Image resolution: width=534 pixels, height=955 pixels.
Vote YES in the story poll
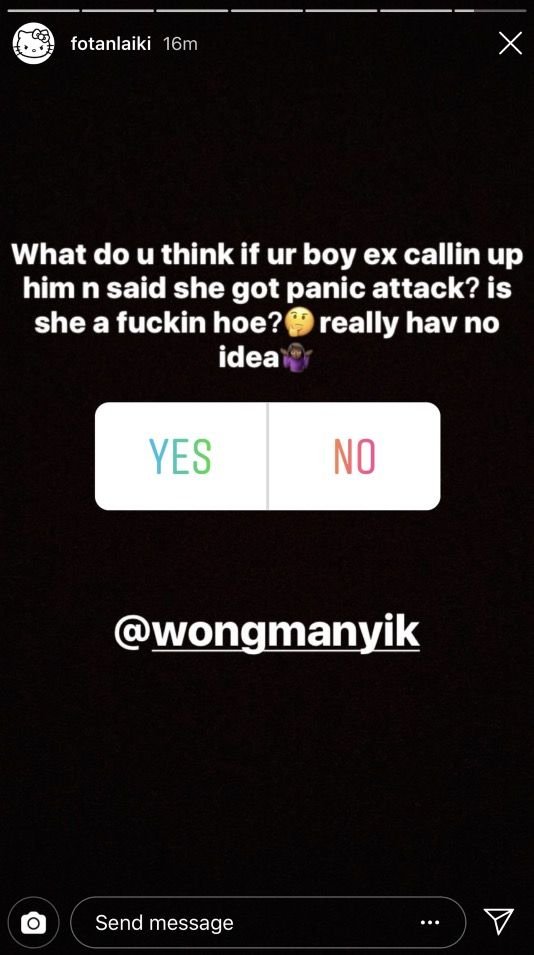pyautogui.click(x=181, y=456)
